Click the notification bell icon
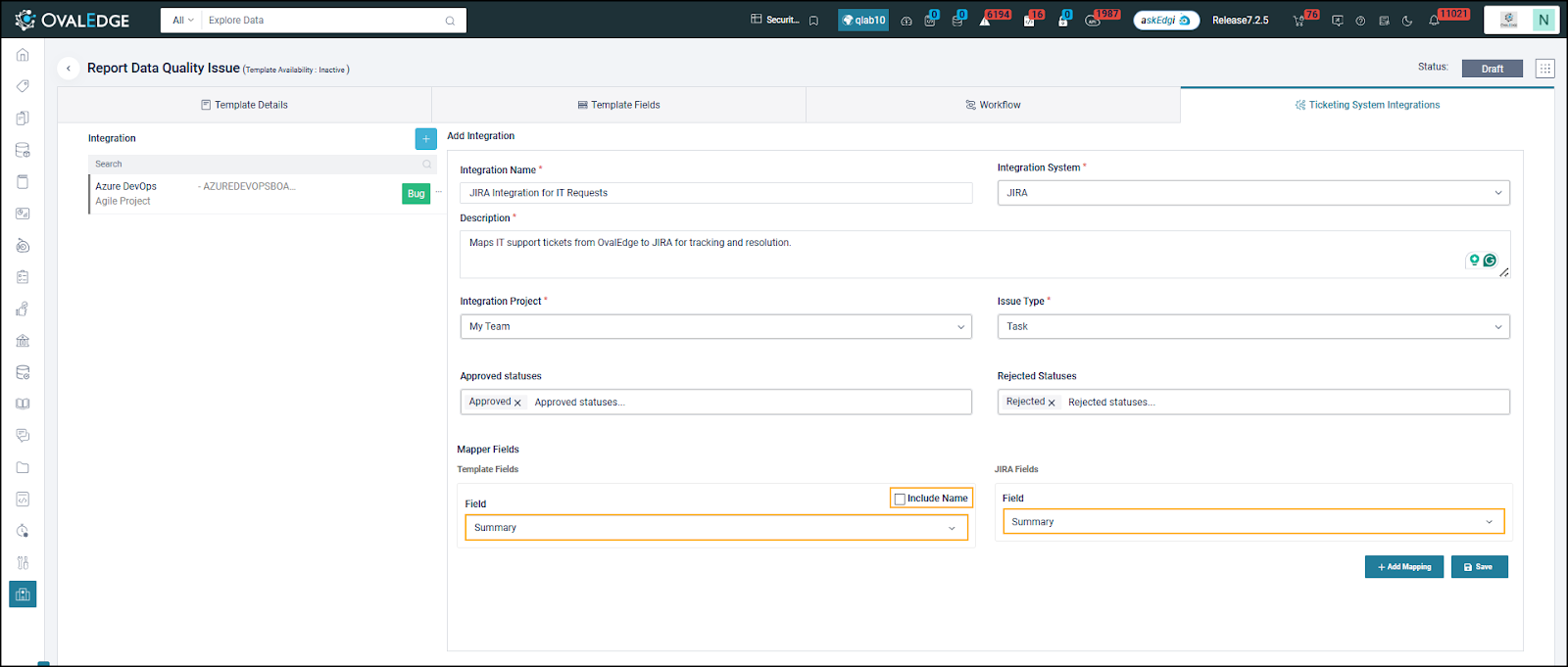 1434,21
